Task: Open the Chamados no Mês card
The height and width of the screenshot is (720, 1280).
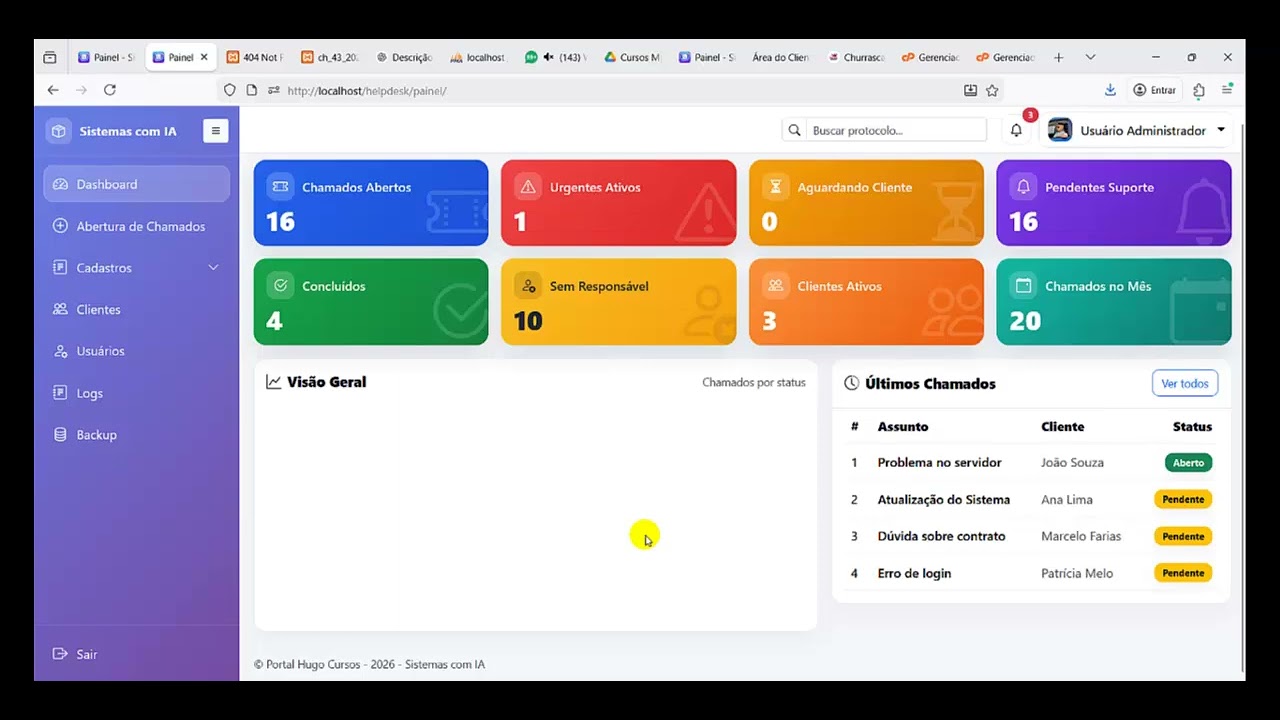Action: click(x=1114, y=302)
